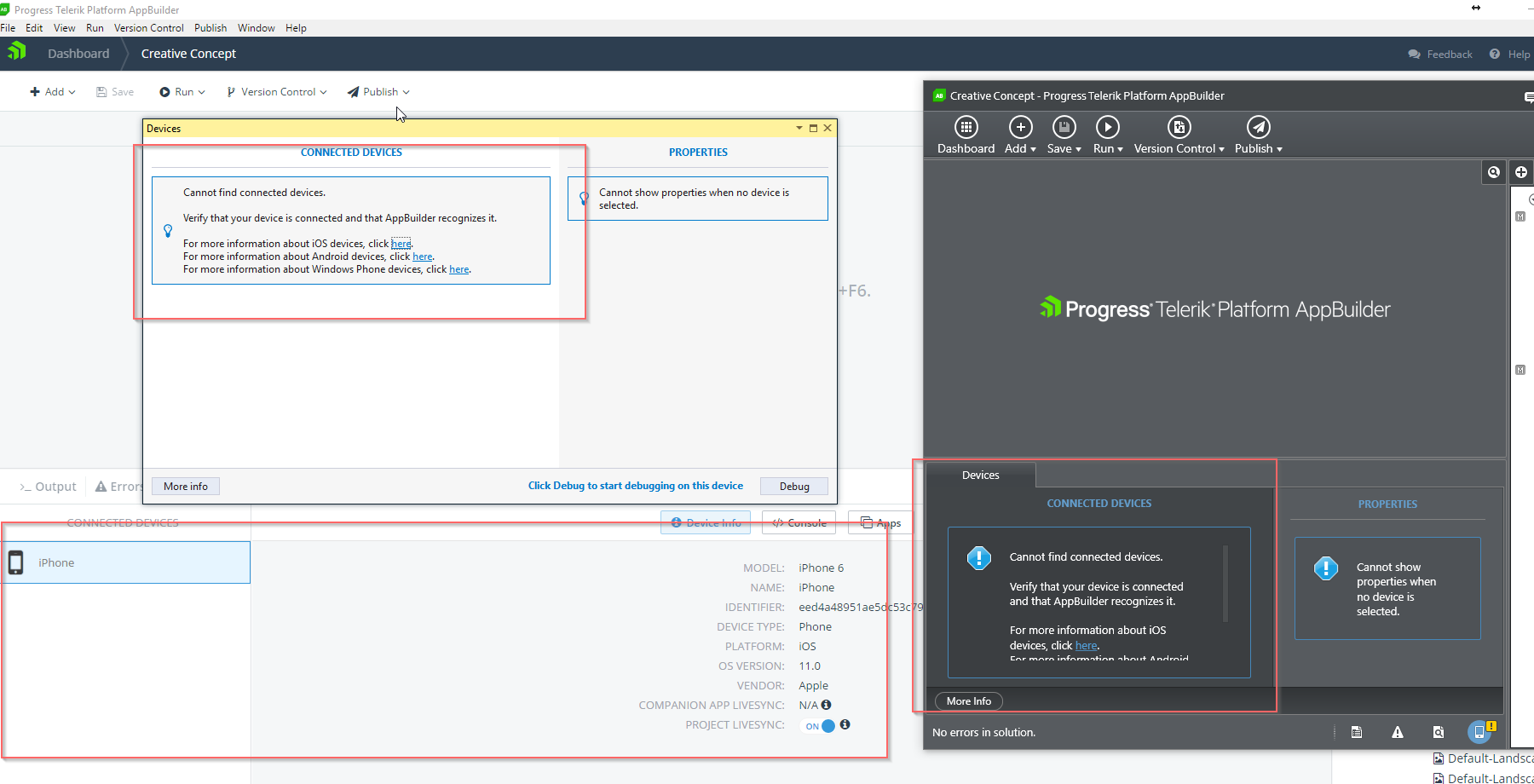This screenshot has width=1534, height=784.
Task: Click the Add plus circle icon in dark window
Action: coord(1020,127)
